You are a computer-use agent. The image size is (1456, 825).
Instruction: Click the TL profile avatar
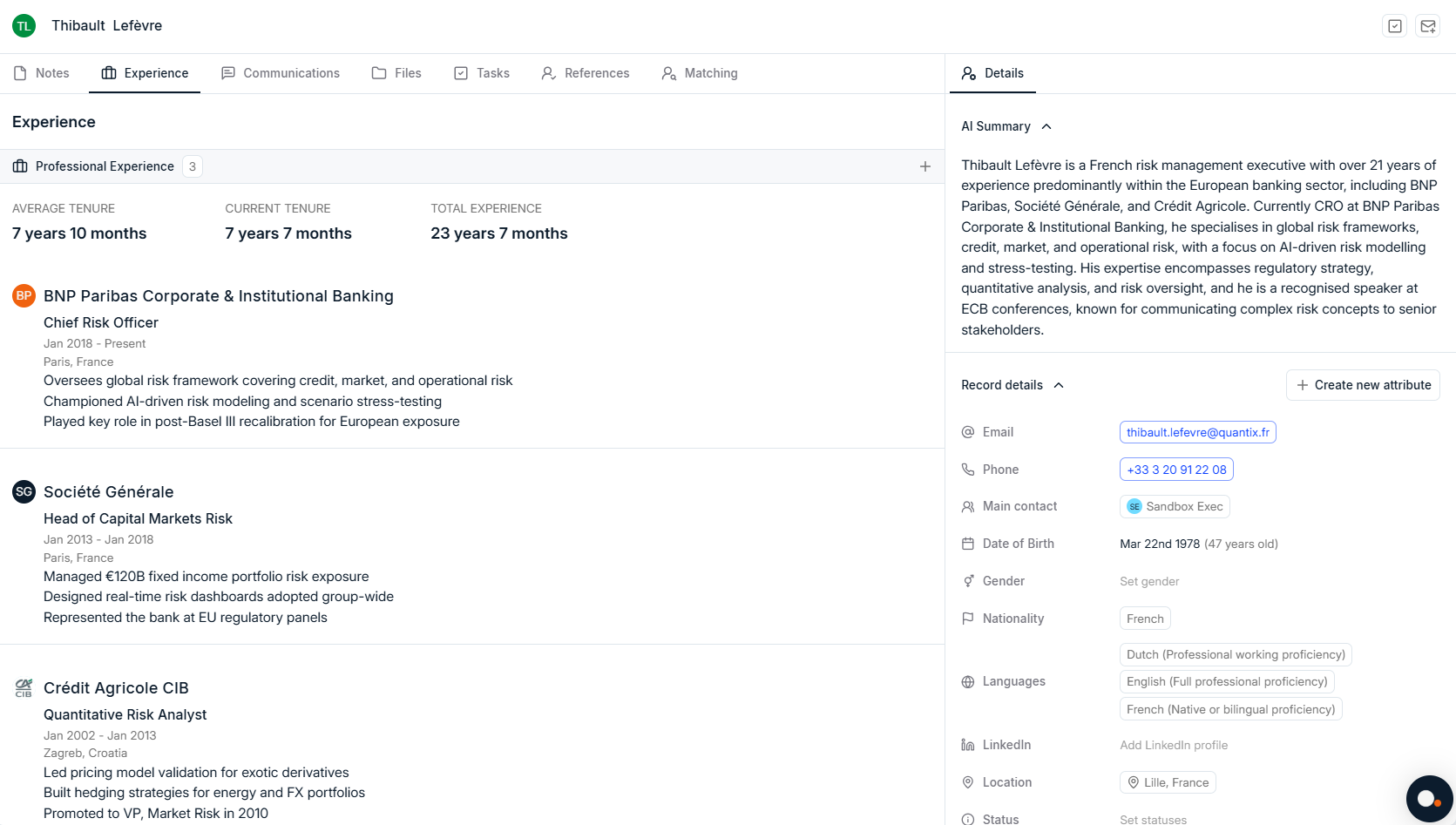tap(23, 25)
